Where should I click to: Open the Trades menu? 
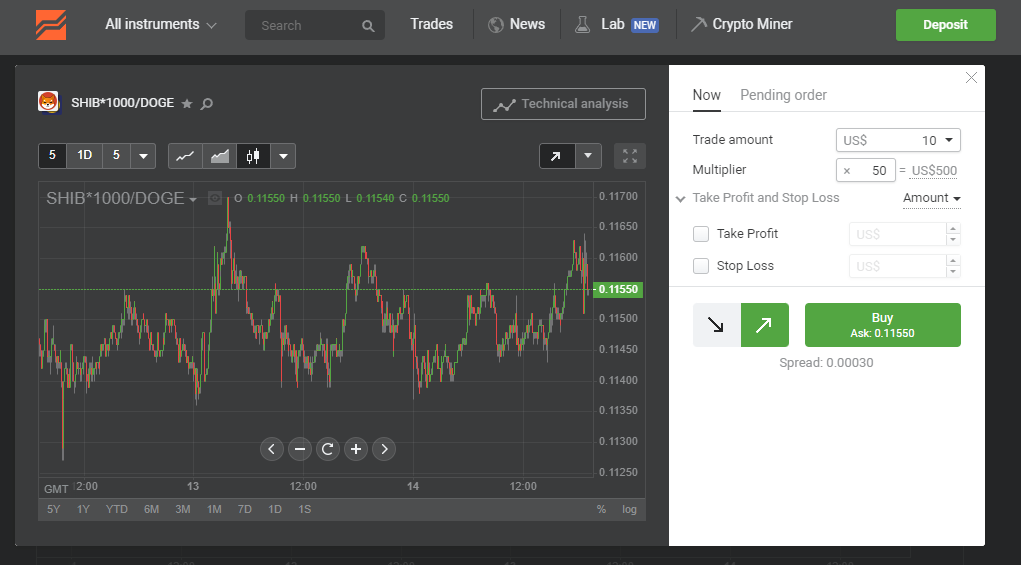(x=431, y=24)
